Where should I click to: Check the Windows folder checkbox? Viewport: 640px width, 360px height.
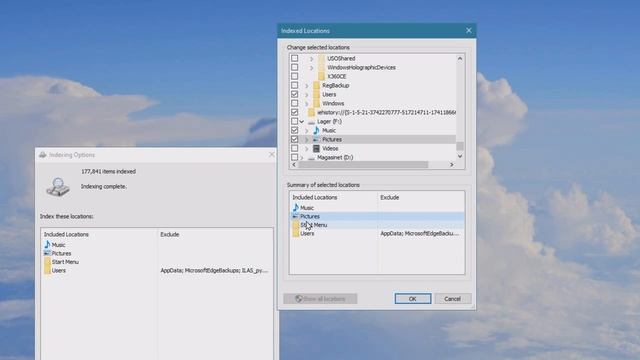(x=294, y=103)
